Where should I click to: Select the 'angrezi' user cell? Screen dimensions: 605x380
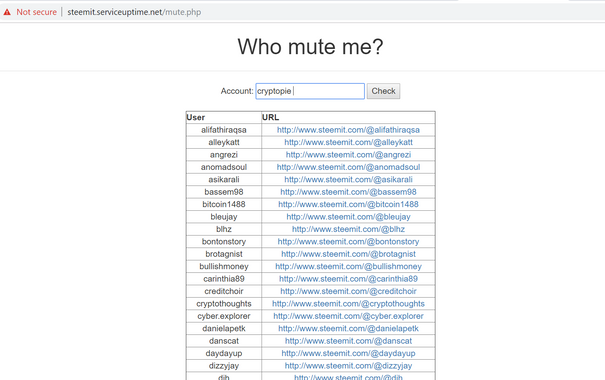(x=224, y=155)
